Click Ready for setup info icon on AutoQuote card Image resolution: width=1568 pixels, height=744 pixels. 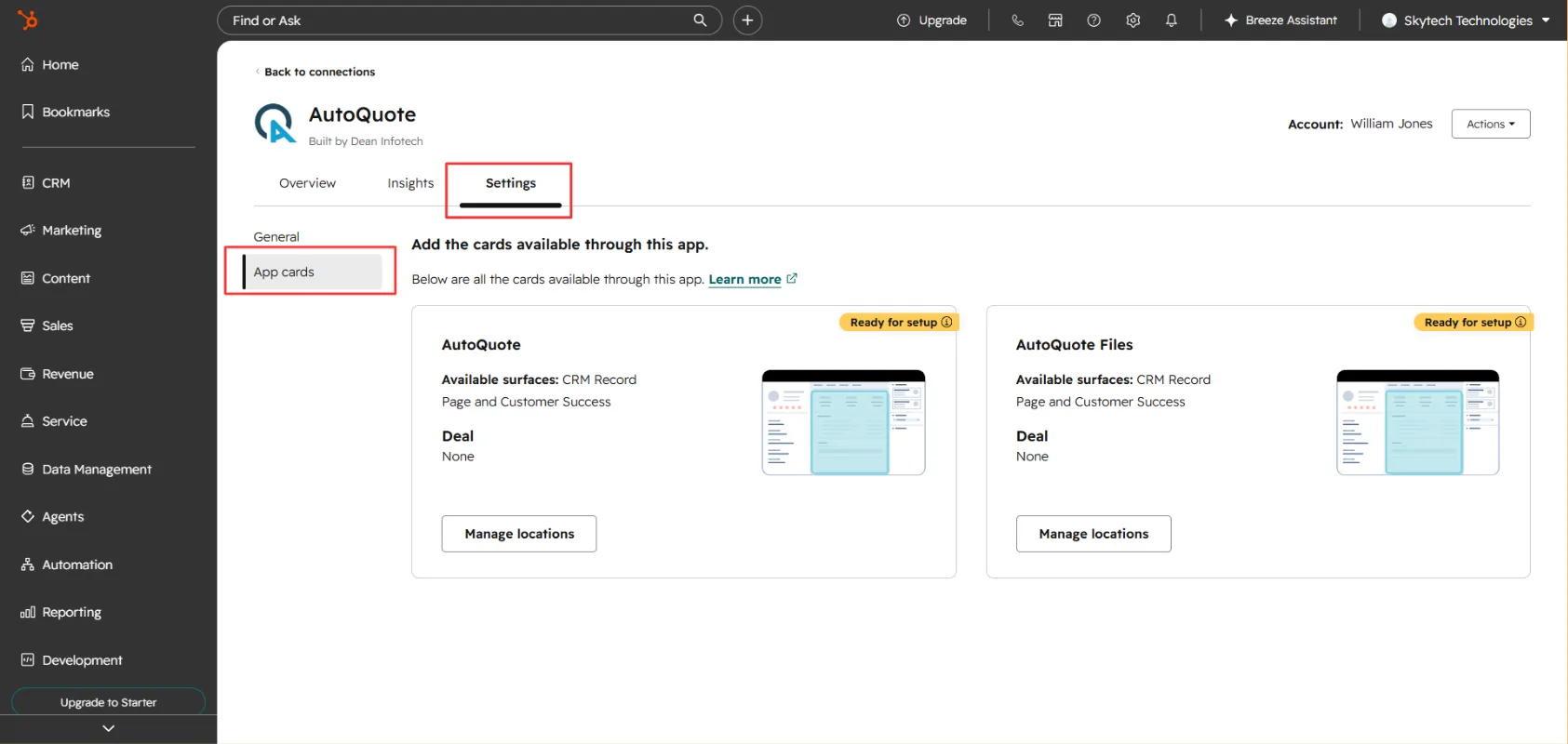[946, 322]
